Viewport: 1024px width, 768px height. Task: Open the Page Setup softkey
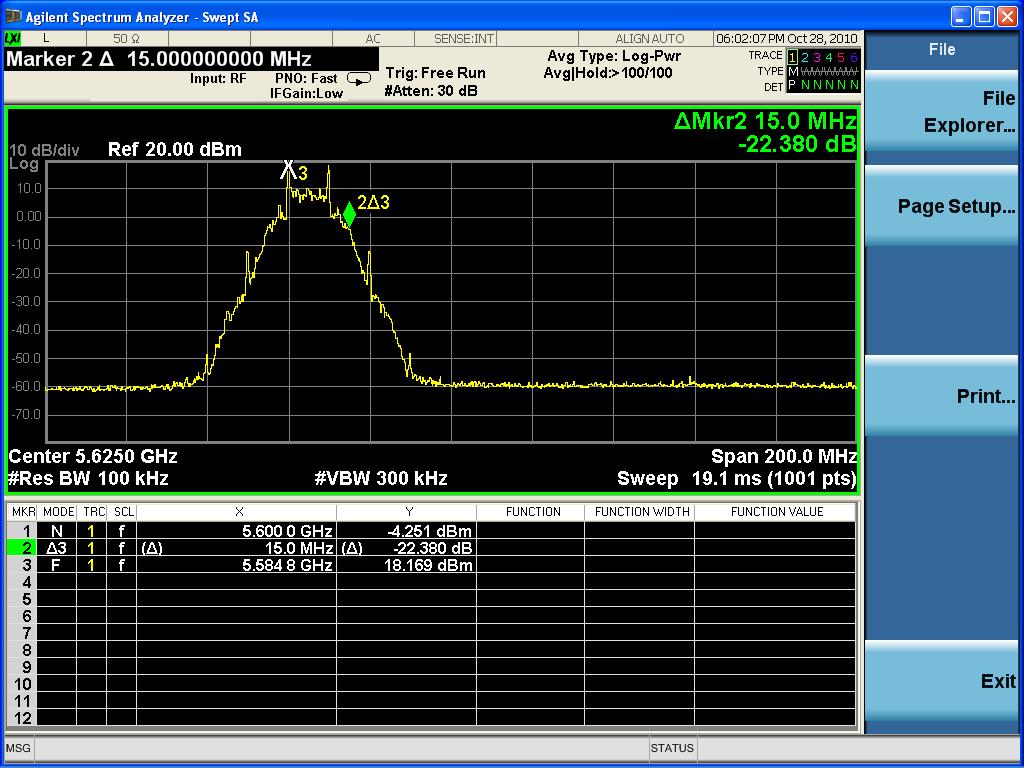tap(942, 207)
